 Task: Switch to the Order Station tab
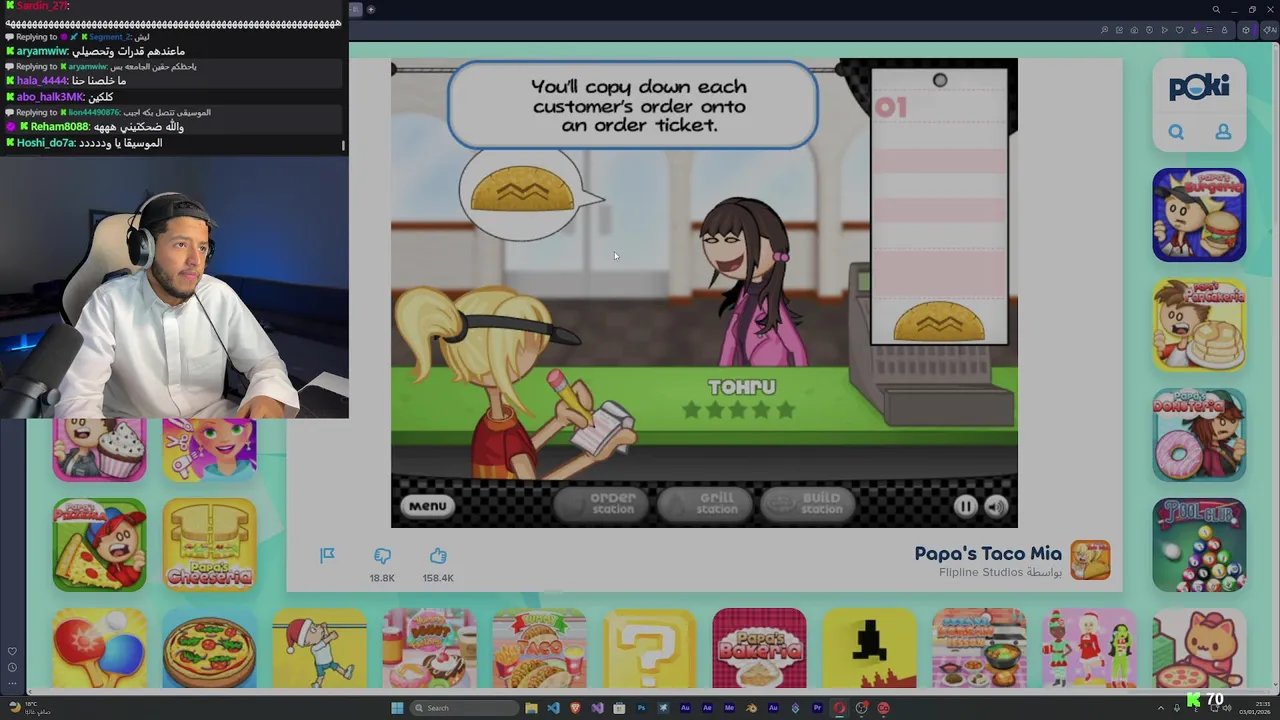(601, 504)
